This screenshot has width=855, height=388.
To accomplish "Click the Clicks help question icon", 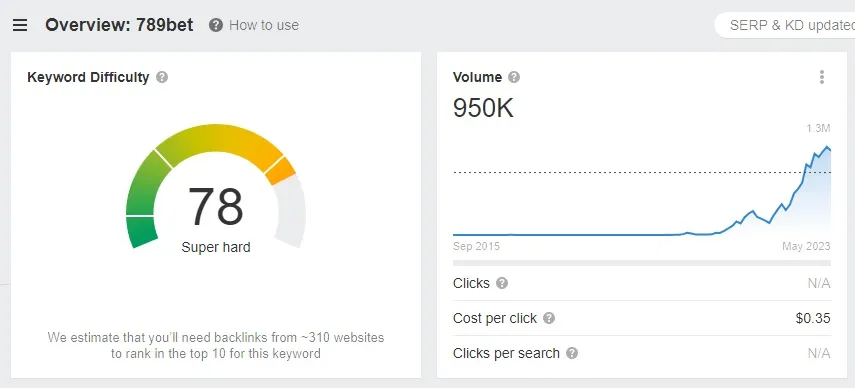I will pos(502,283).
